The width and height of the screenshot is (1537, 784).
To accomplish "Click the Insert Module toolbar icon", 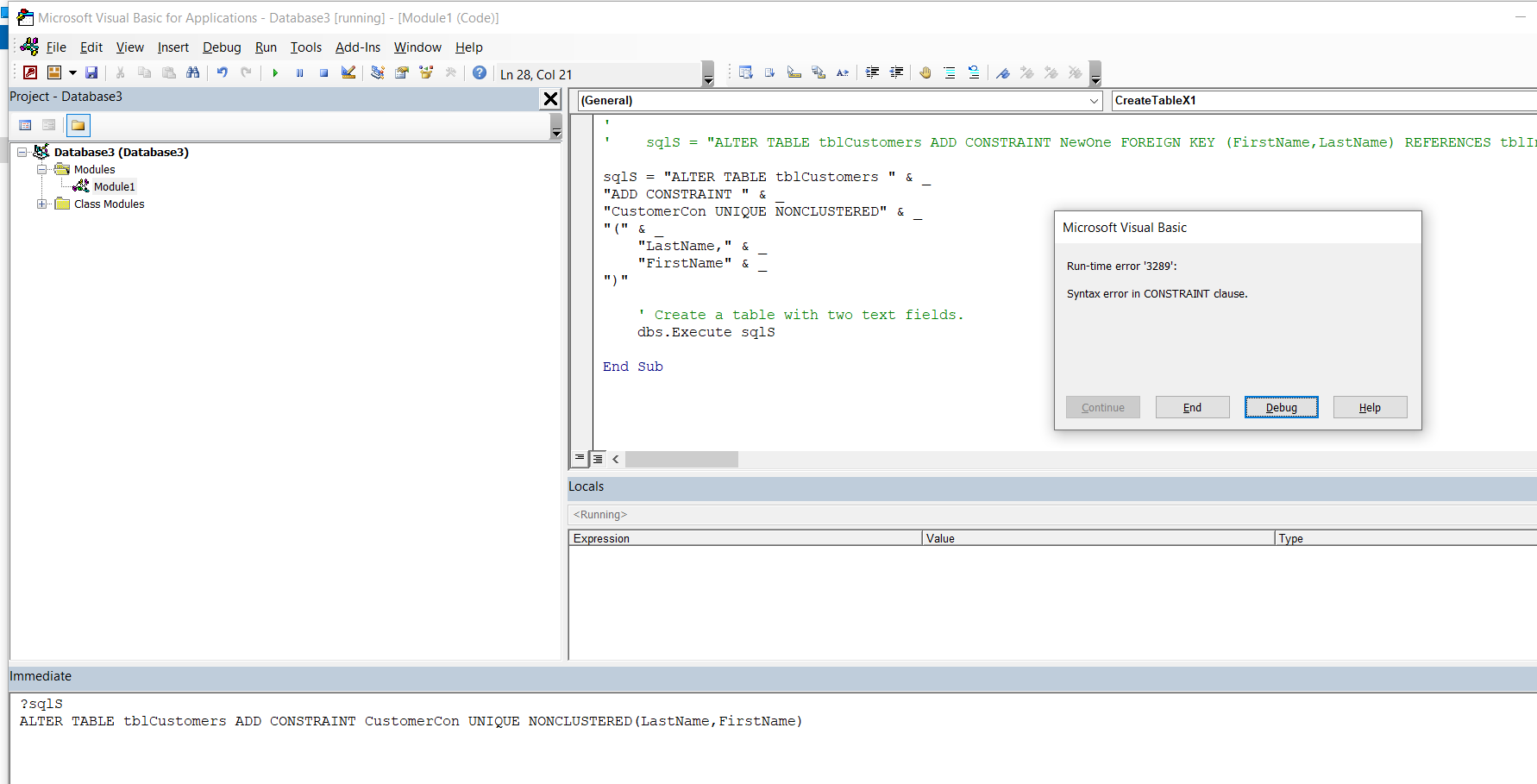I will point(54,73).
